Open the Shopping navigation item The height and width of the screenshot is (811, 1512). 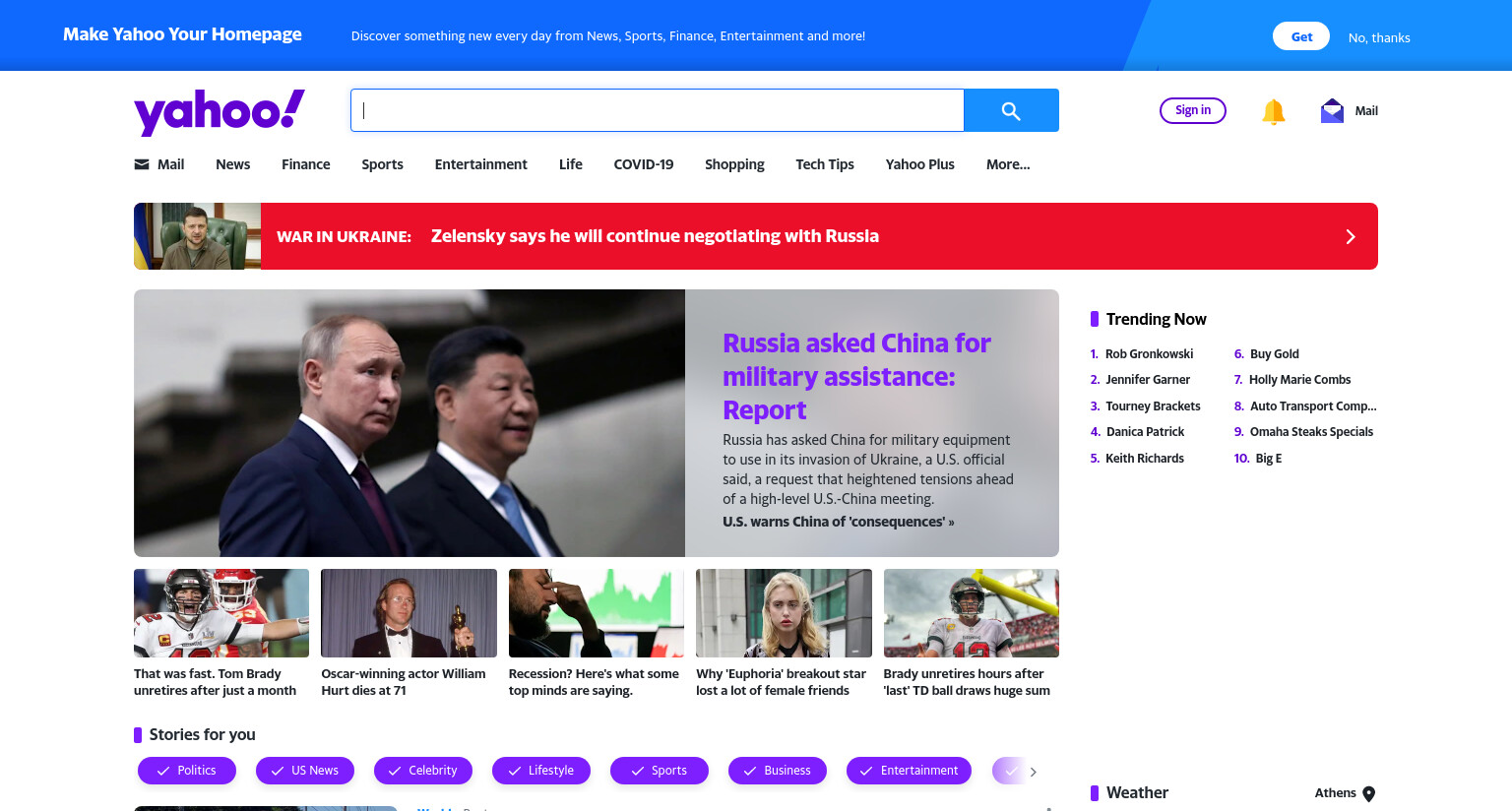(x=734, y=164)
